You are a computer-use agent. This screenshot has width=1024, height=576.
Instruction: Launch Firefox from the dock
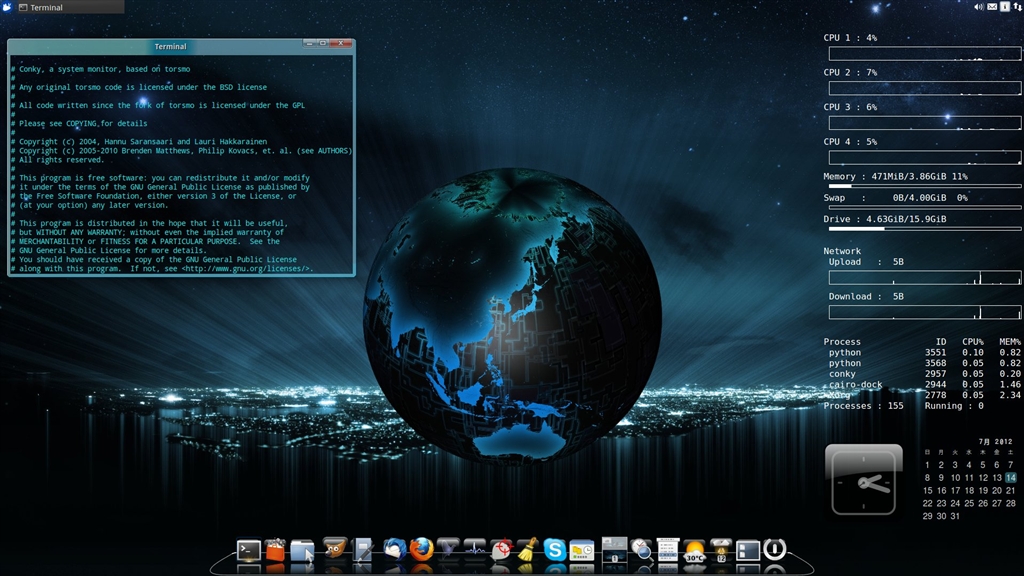422,549
